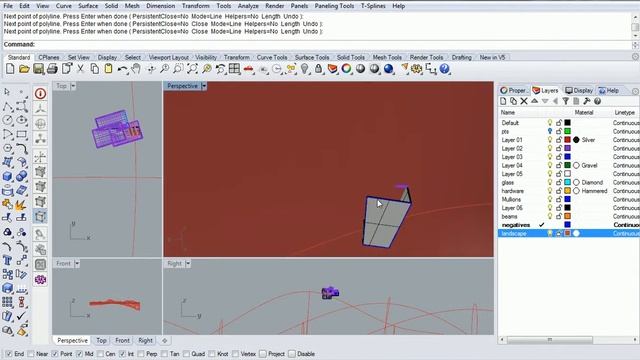640x360 pixels.
Task: Click the Paste clipboard icon
Action: [108, 69]
